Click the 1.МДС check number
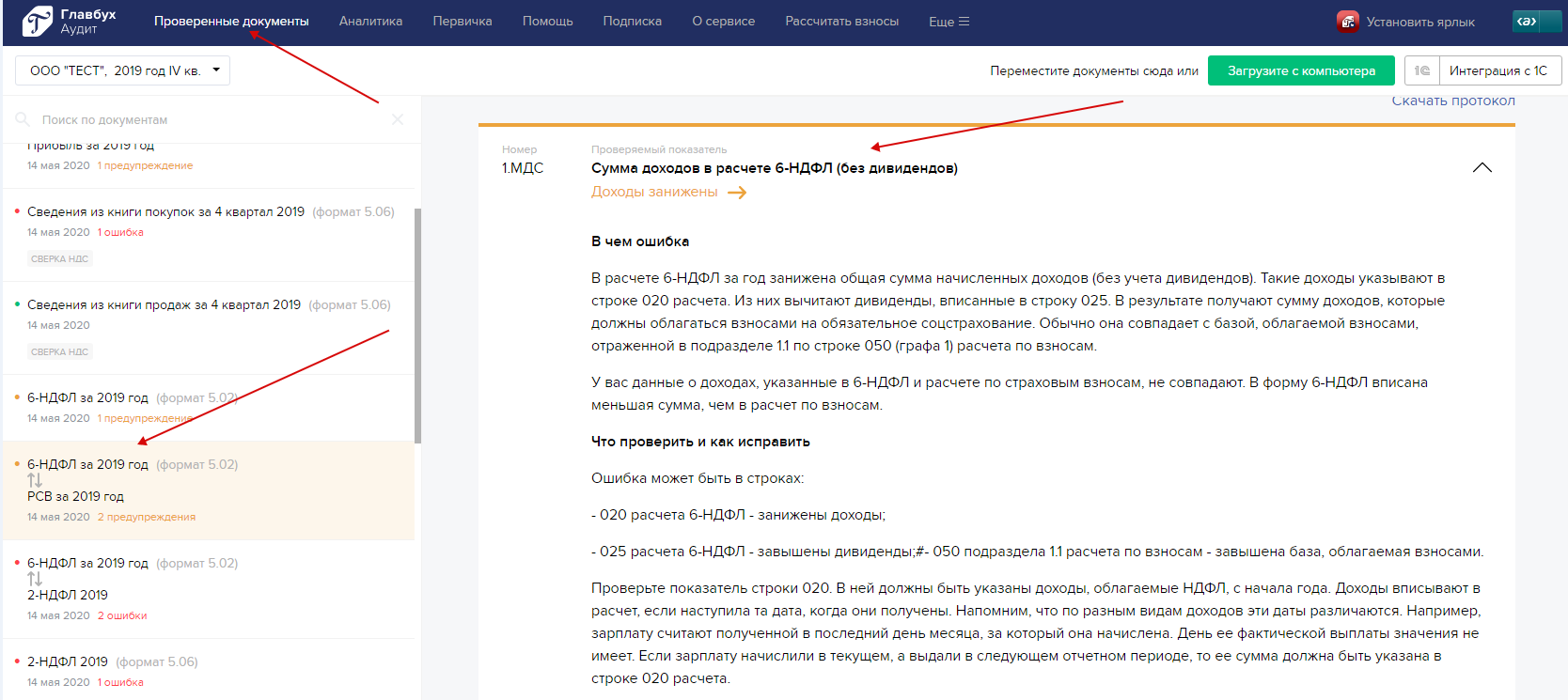1568x700 pixels. click(x=523, y=168)
